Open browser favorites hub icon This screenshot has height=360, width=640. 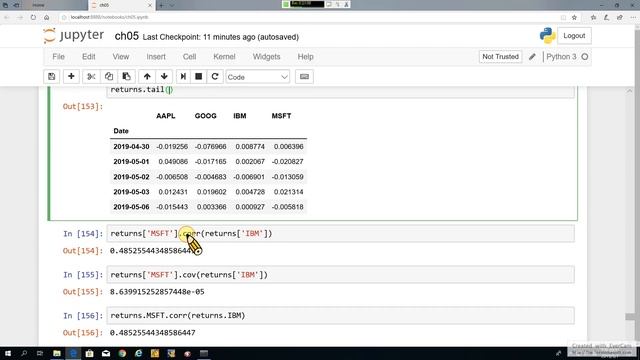coord(593,17)
